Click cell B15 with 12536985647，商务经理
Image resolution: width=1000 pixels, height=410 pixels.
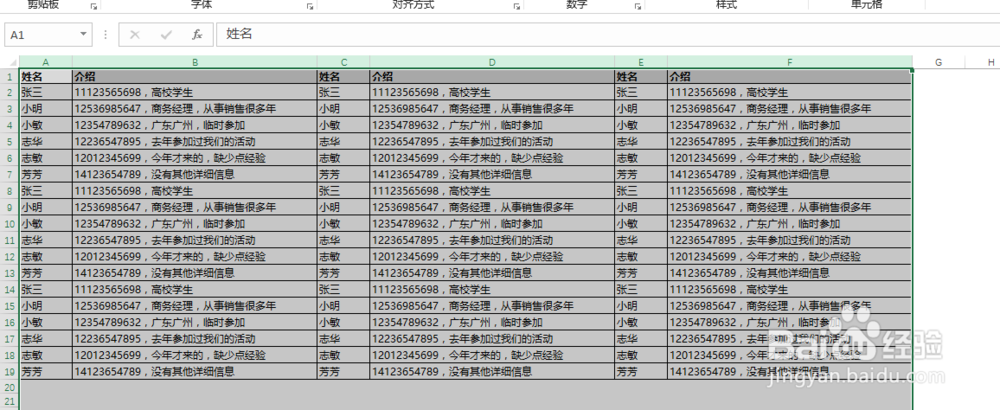tap(195, 306)
